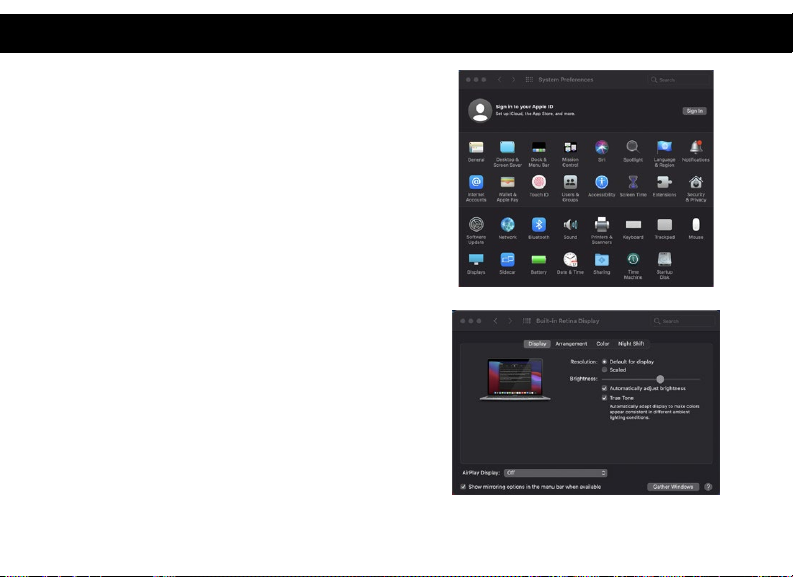Viewport: 793px width, 577px height.
Task: Switch to the Display tab
Action: click(x=537, y=343)
